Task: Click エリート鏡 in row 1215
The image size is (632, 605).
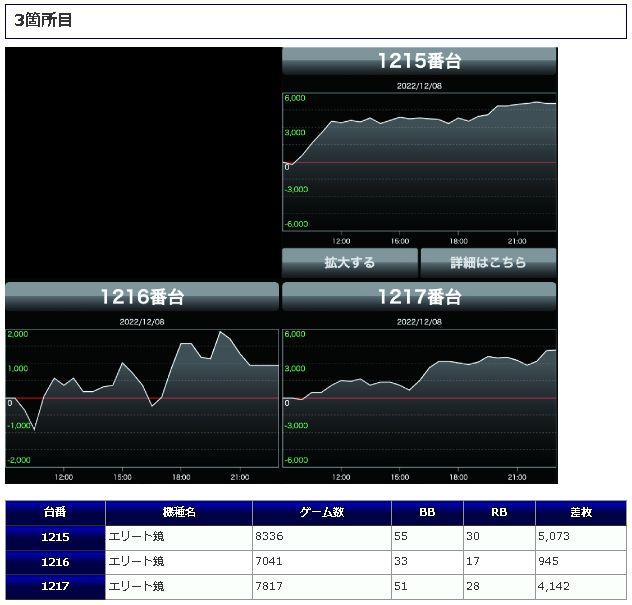Action: (136, 537)
